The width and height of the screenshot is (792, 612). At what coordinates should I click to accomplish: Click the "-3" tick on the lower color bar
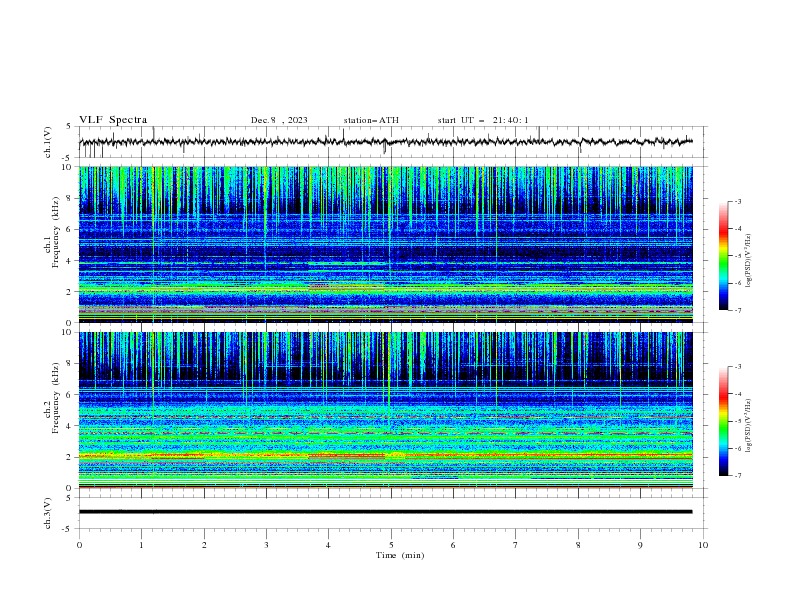[737, 367]
